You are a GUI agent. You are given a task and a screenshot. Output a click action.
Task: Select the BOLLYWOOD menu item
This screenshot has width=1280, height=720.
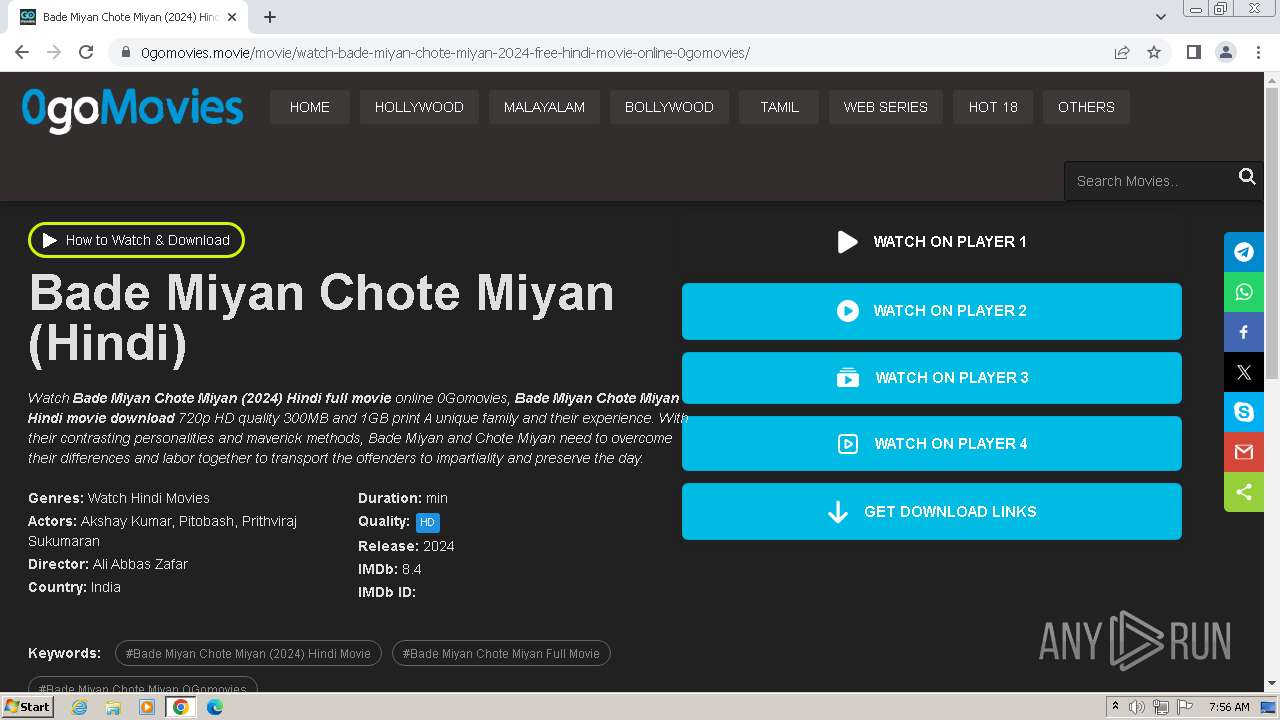(669, 107)
